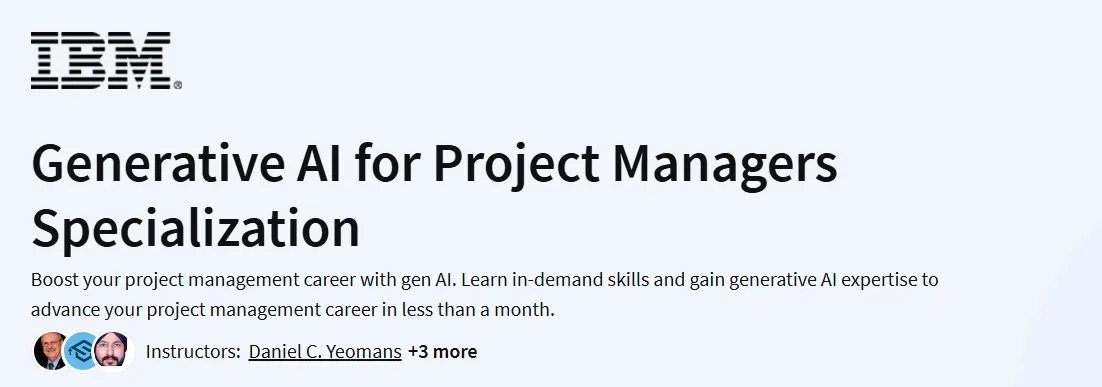The height and width of the screenshot is (387, 1102).
Task: Click the words Project Managers in heading
Action: click(635, 166)
